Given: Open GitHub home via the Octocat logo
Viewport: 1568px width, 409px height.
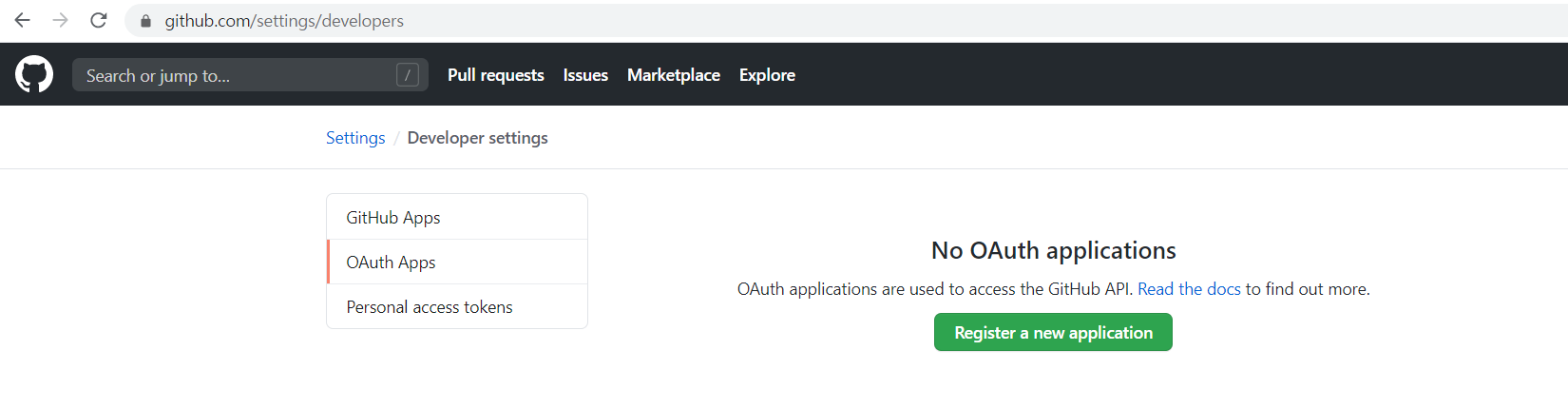Looking at the screenshot, I should click(34, 74).
